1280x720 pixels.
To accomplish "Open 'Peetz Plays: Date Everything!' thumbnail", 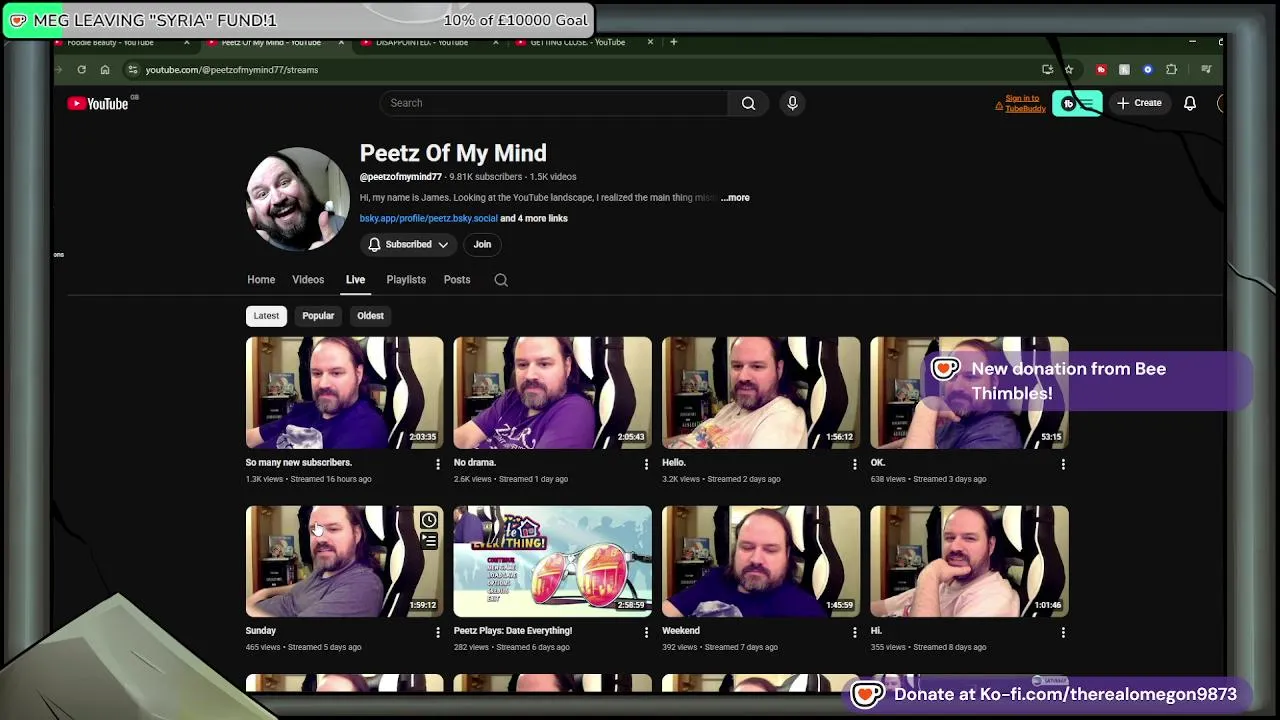I will coord(552,561).
